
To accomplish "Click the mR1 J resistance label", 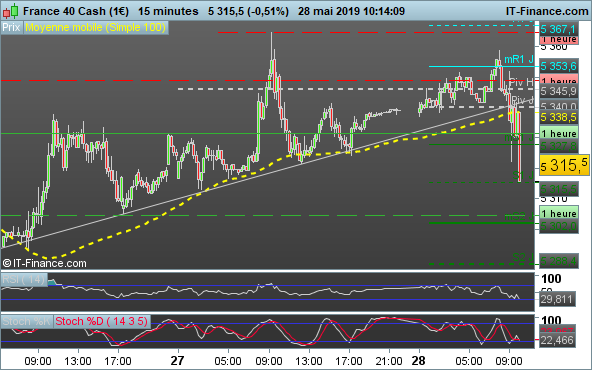I will [x=519, y=59].
